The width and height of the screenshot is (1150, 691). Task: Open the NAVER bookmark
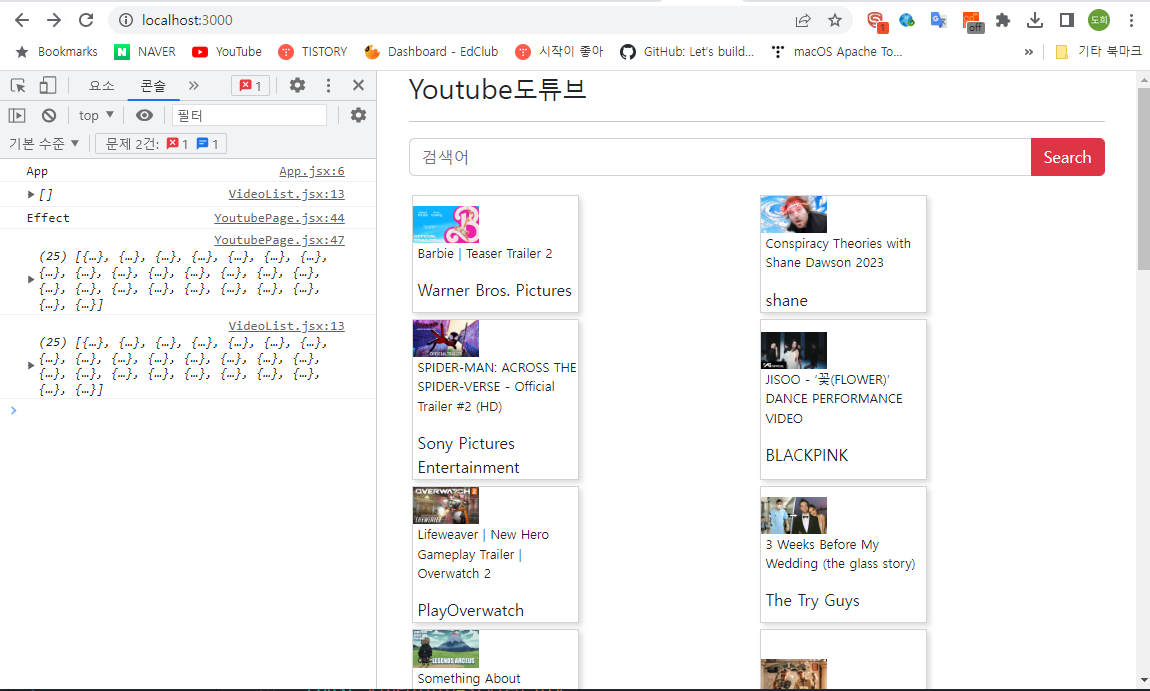(x=145, y=52)
